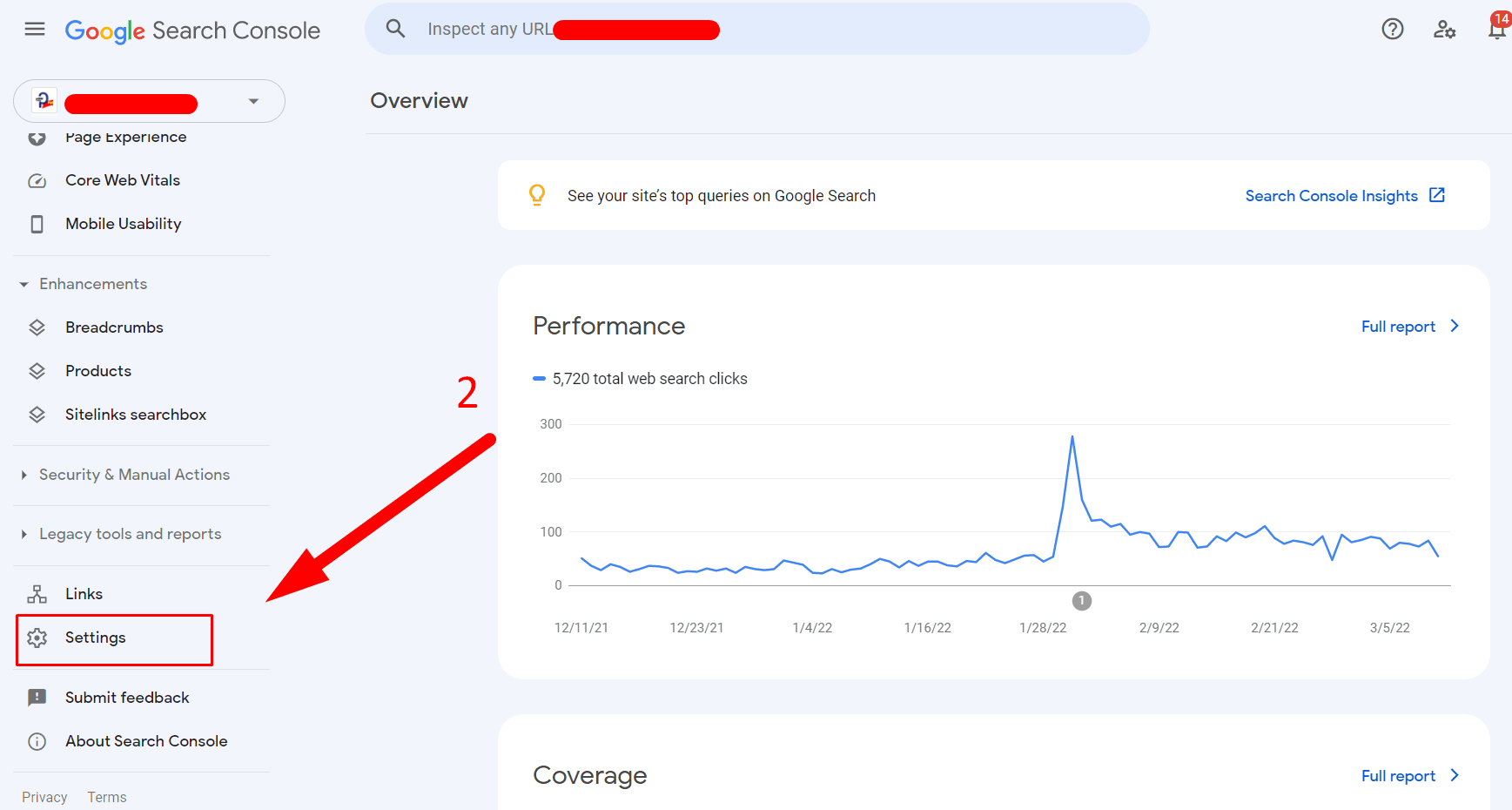
Task: Click the Sitelinks searchbox layers icon
Action: click(x=37, y=415)
